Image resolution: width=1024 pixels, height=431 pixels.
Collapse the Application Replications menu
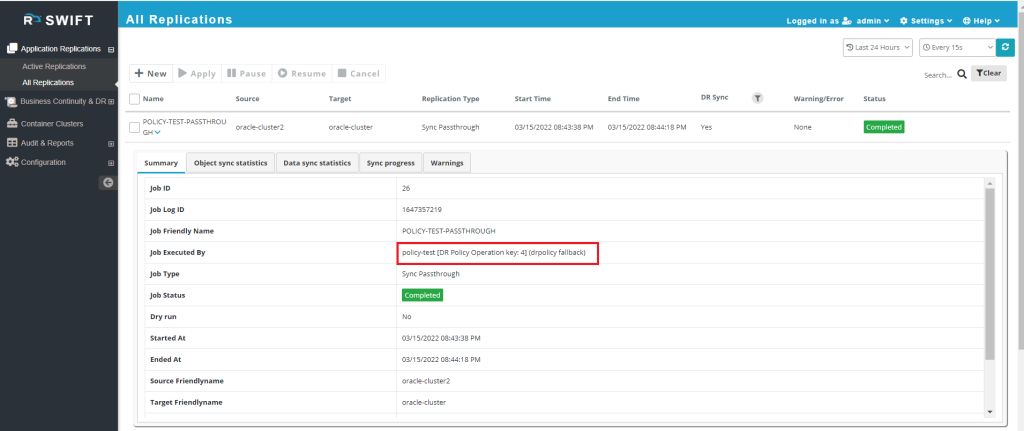110,50
